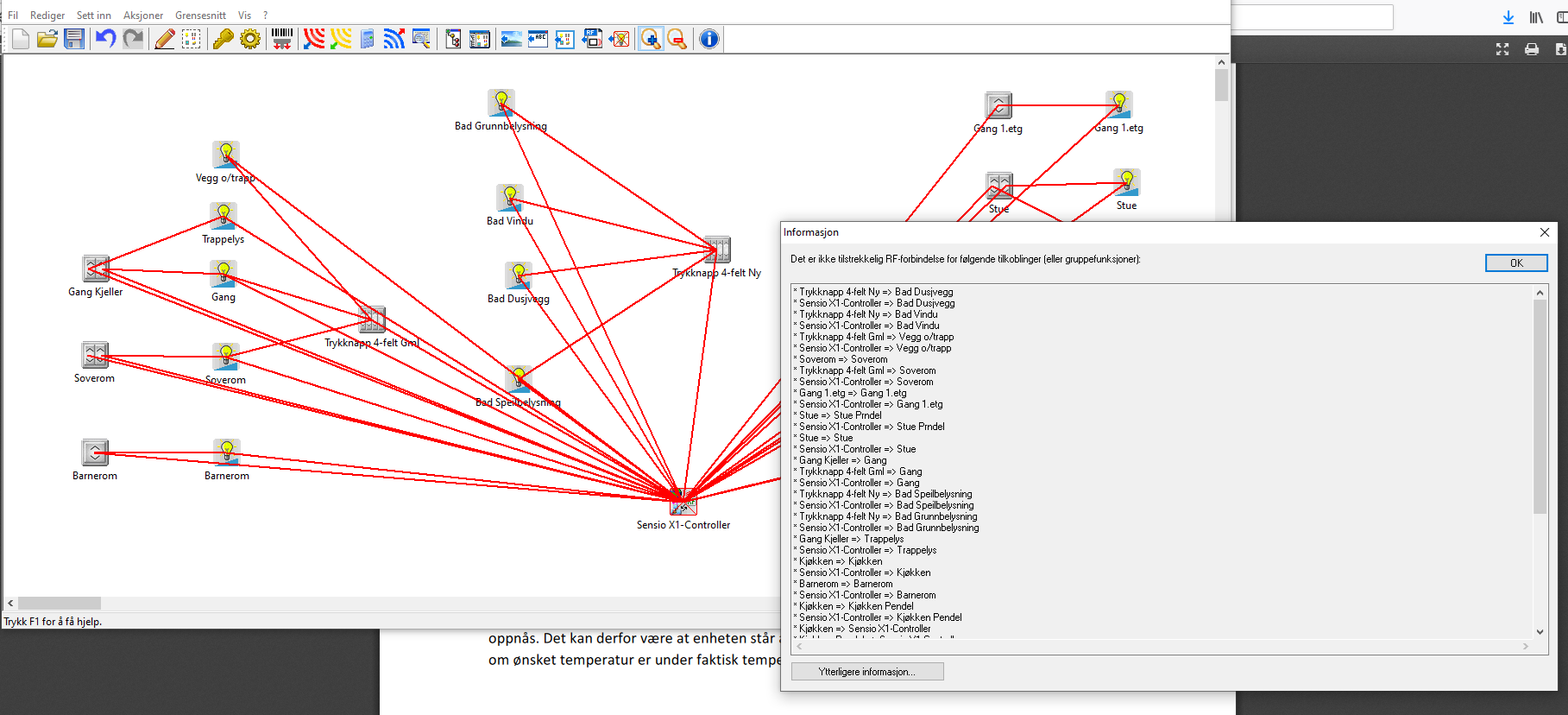Click the Bad Grunnbelysning lamp node

[x=501, y=103]
